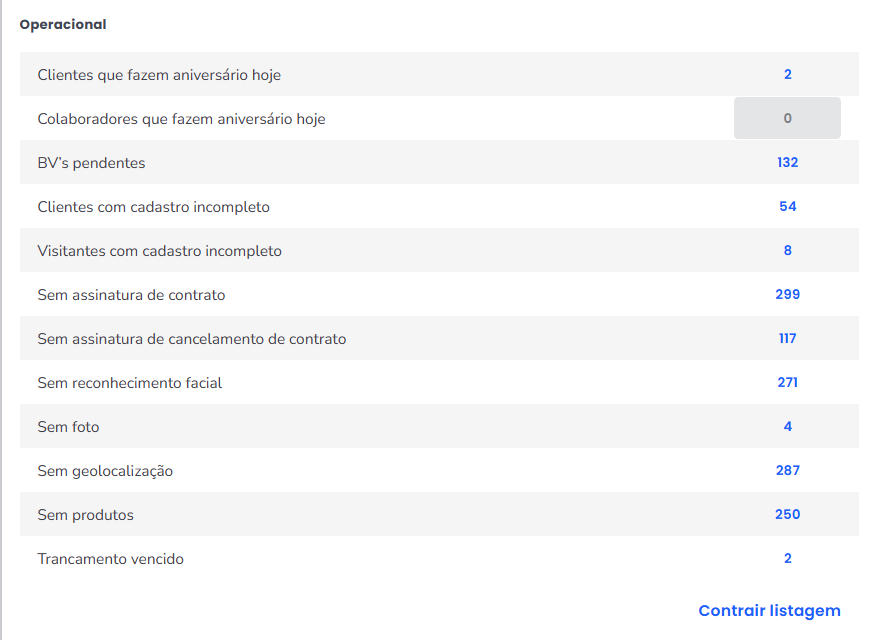Click the "Trancamento vencido" row label
Image resolution: width=875 pixels, height=640 pixels.
pyautogui.click(x=111, y=559)
